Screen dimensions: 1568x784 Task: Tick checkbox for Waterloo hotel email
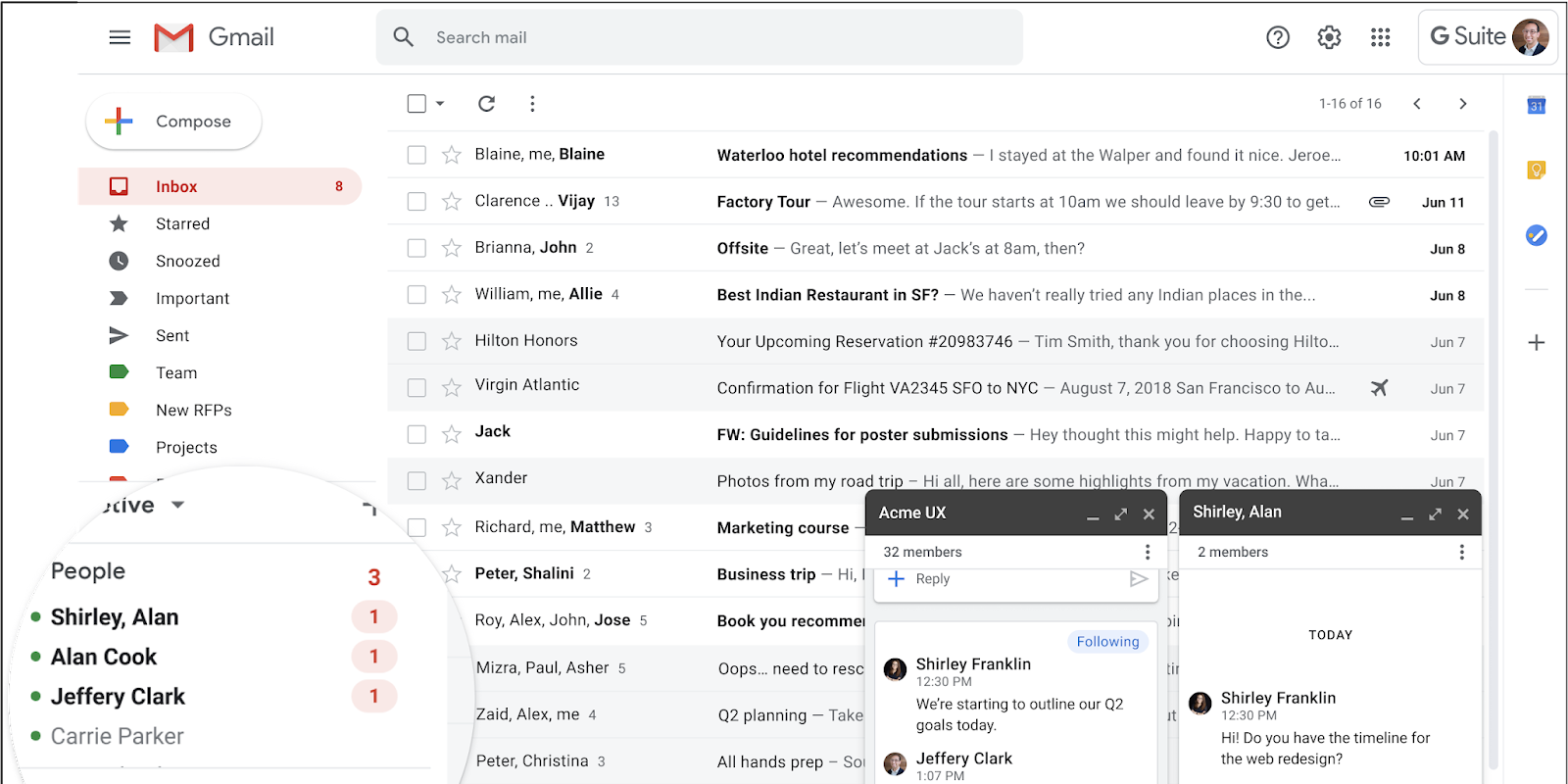click(x=416, y=155)
